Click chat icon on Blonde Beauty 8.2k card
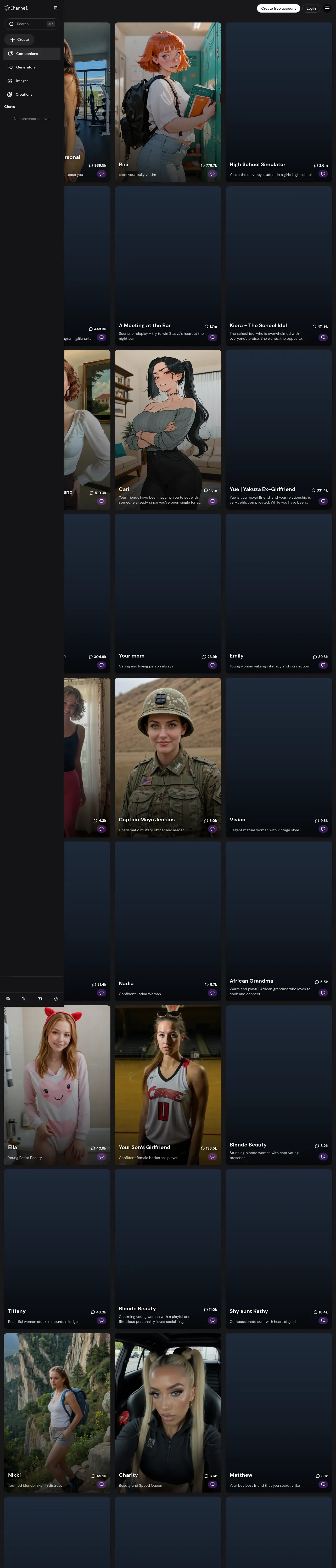 [x=323, y=1156]
